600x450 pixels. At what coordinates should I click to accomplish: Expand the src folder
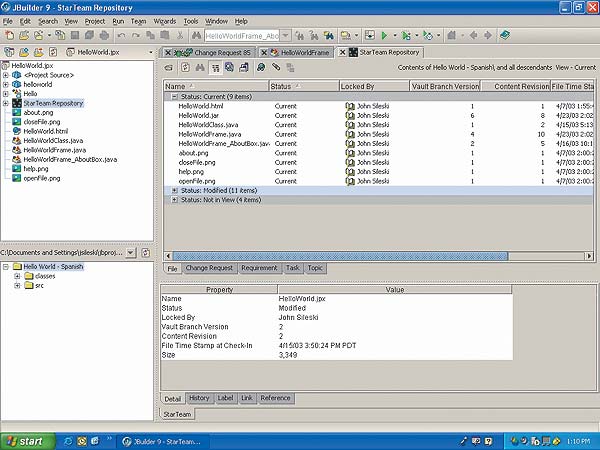click(x=17, y=285)
